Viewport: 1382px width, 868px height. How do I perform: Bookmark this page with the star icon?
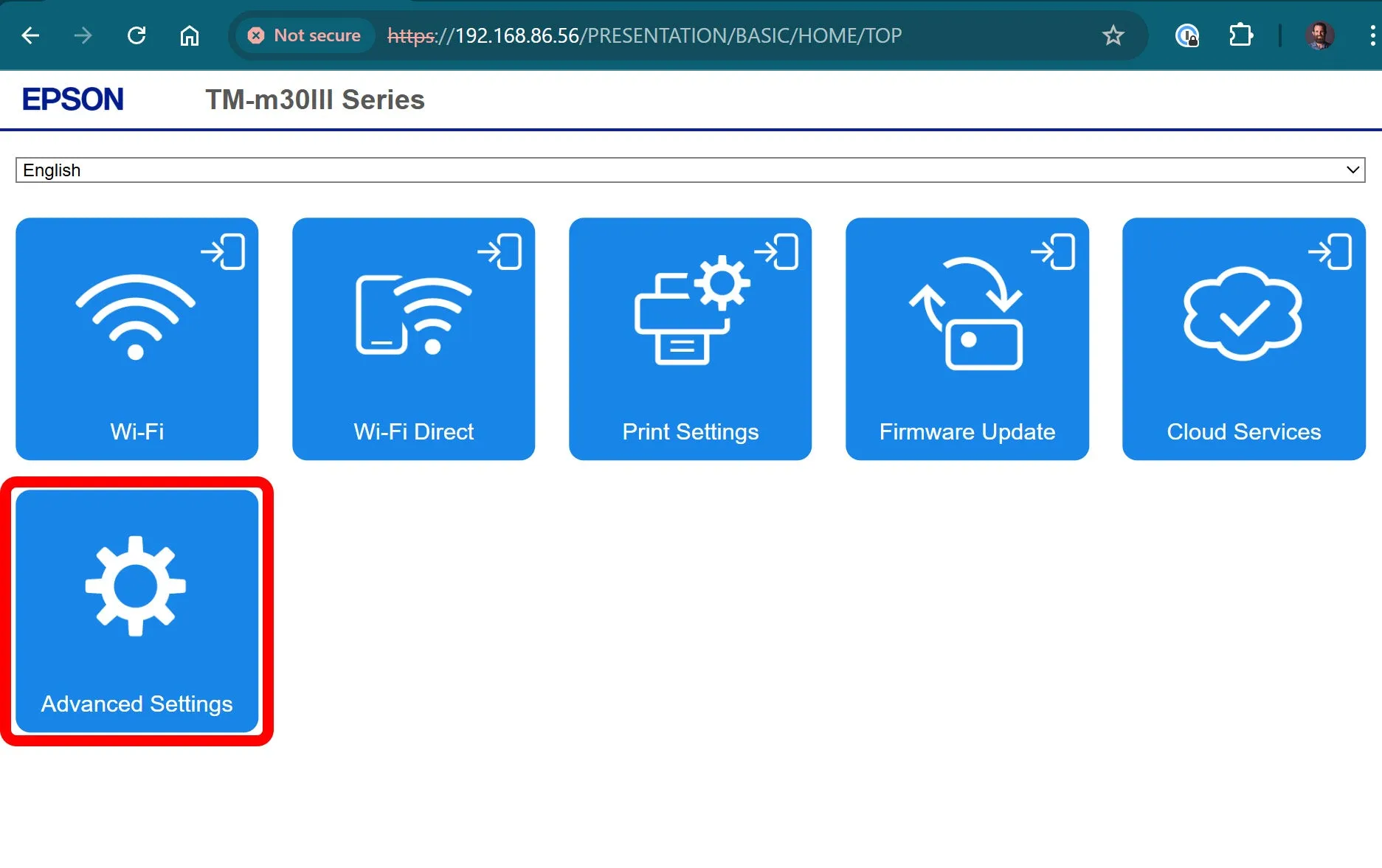[x=1113, y=35]
